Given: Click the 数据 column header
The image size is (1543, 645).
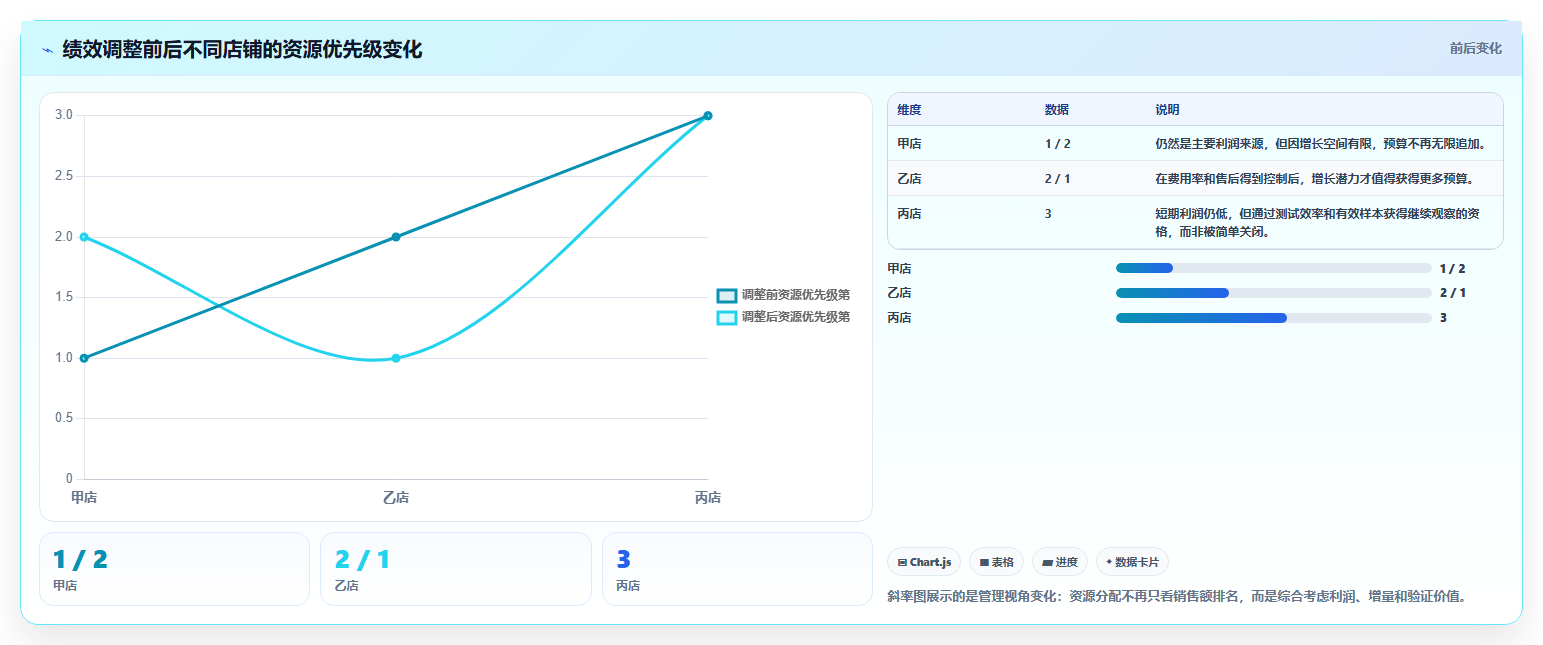Looking at the screenshot, I should tap(1057, 110).
